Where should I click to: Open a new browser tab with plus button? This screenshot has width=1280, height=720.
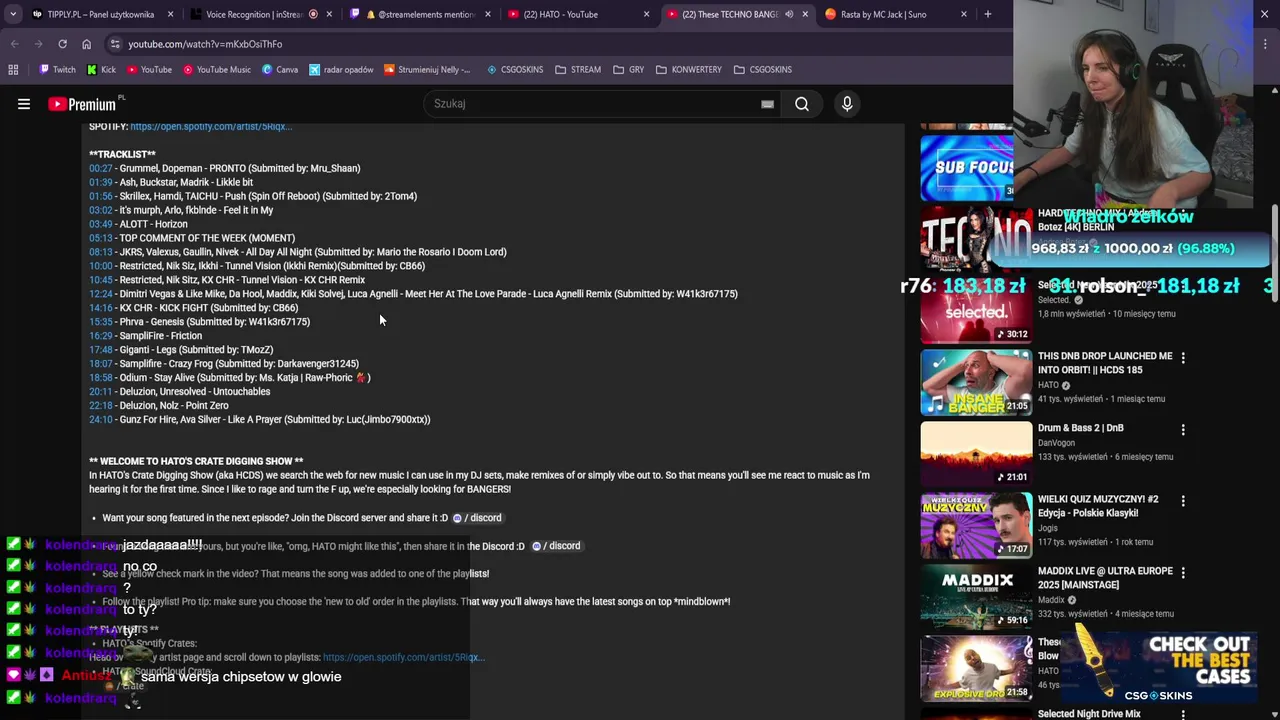pyautogui.click(x=988, y=14)
